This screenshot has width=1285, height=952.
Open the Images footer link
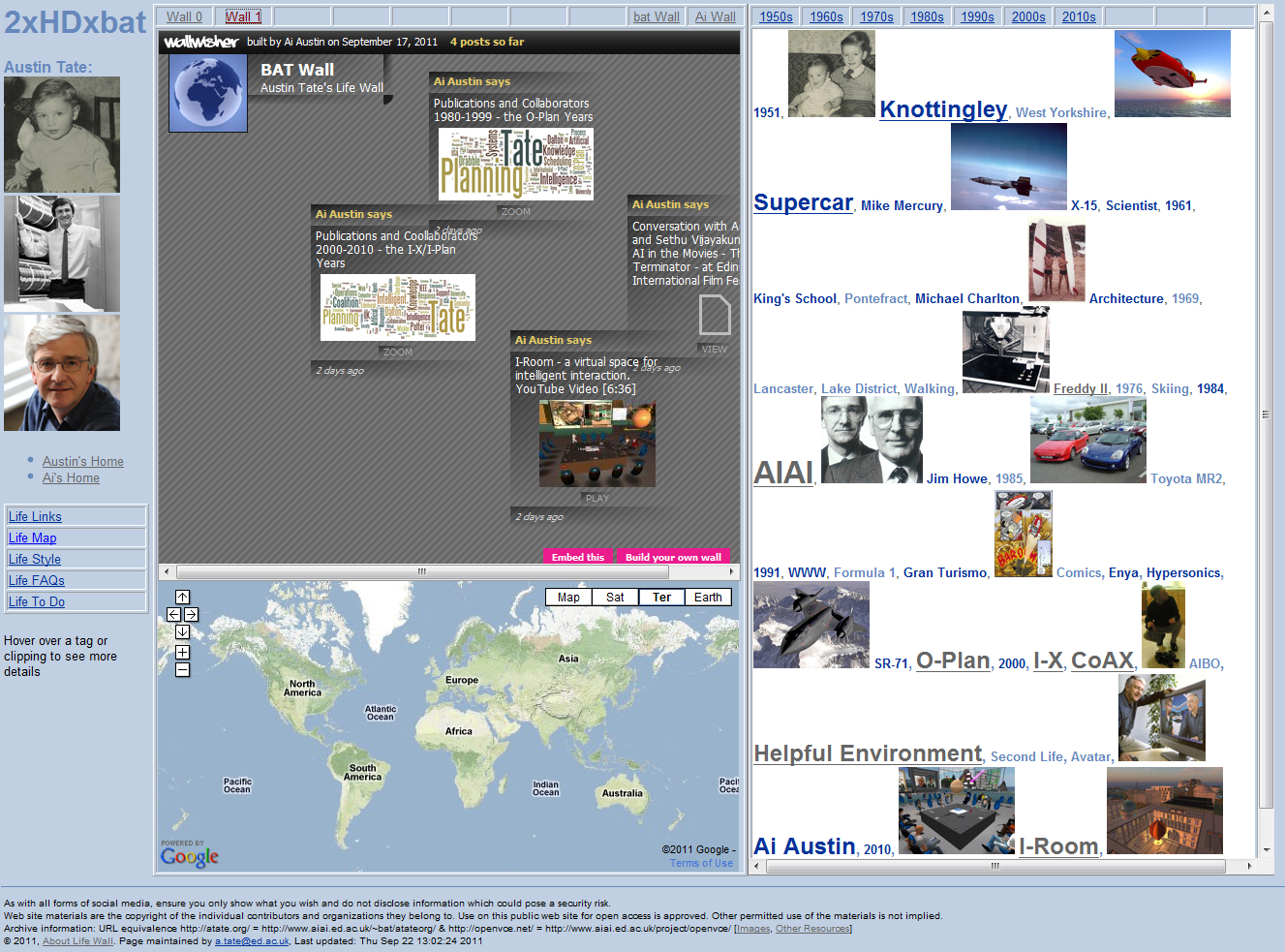(753, 929)
